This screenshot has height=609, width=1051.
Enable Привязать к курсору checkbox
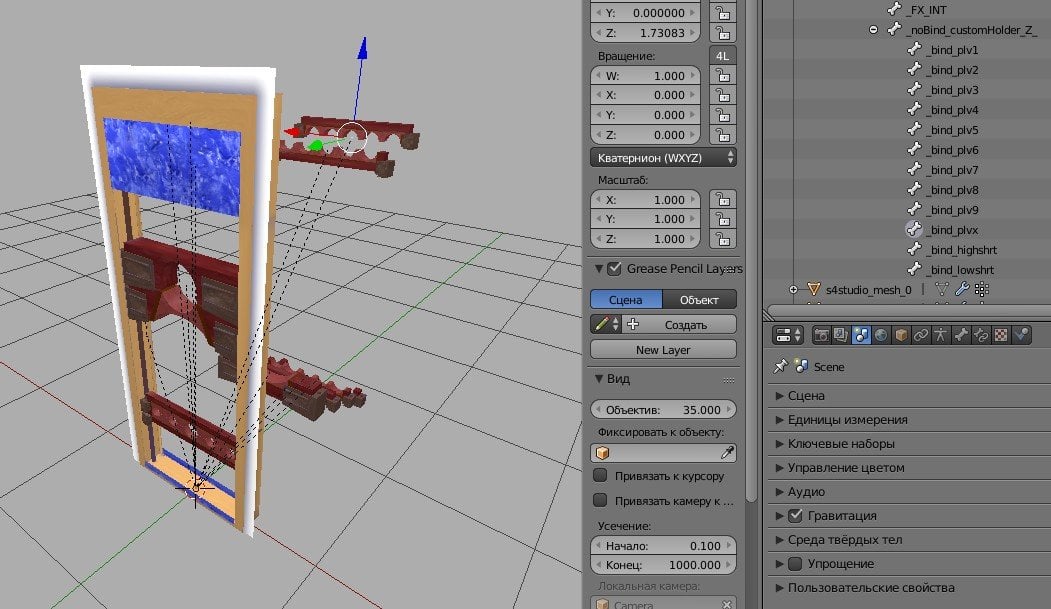pos(600,476)
